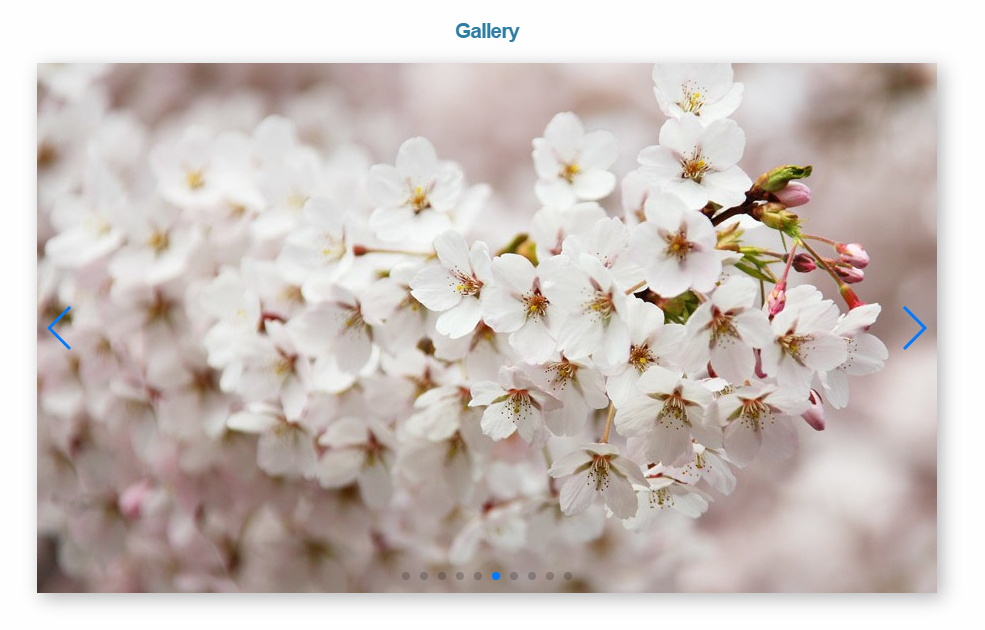Screen dimensions: 985x630
Task: Switch to the third slide dot
Action: [441, 576]
